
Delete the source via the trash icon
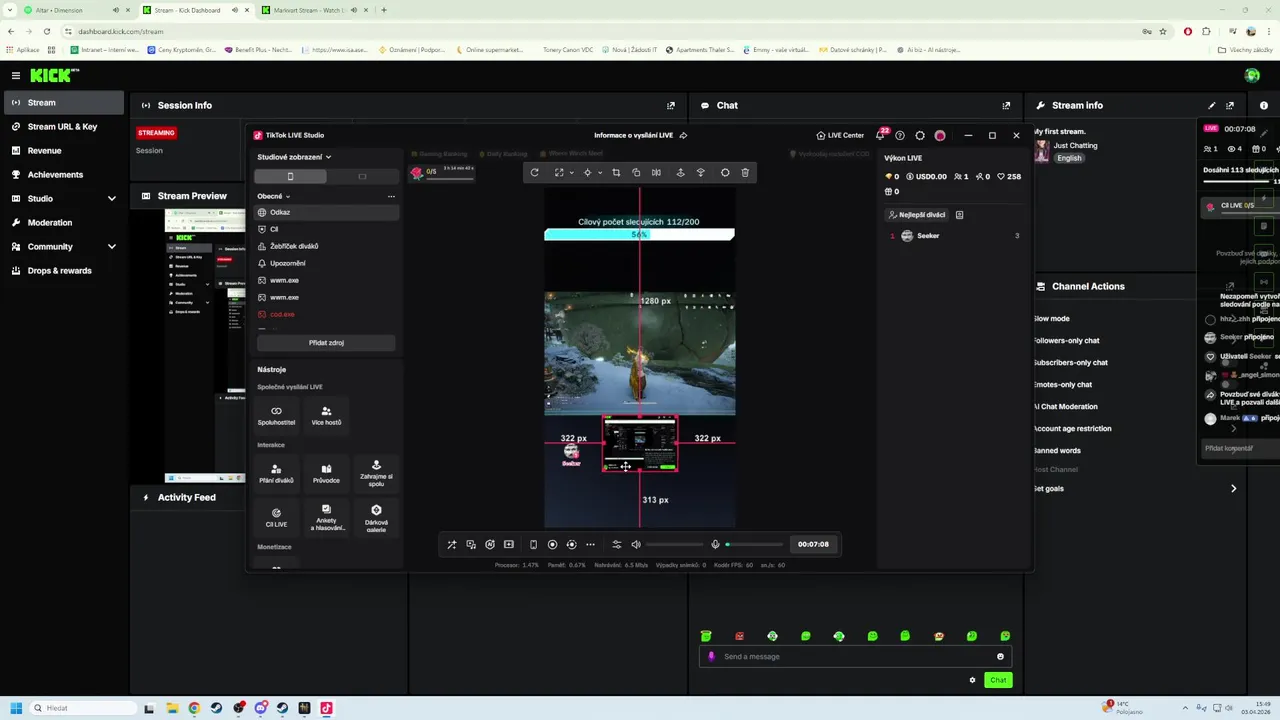[745, 173]
